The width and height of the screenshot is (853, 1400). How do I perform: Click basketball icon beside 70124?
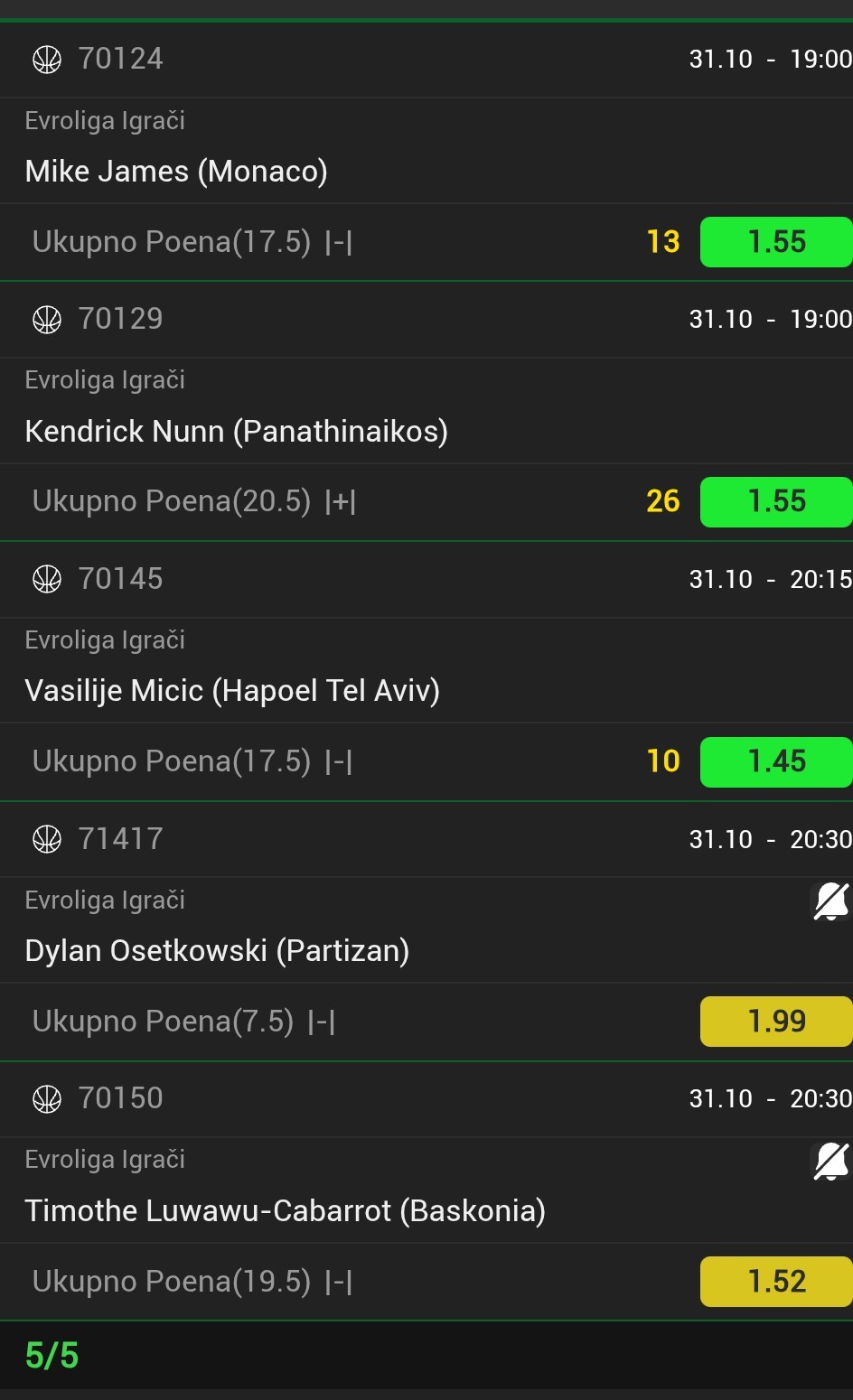point(47,60)
